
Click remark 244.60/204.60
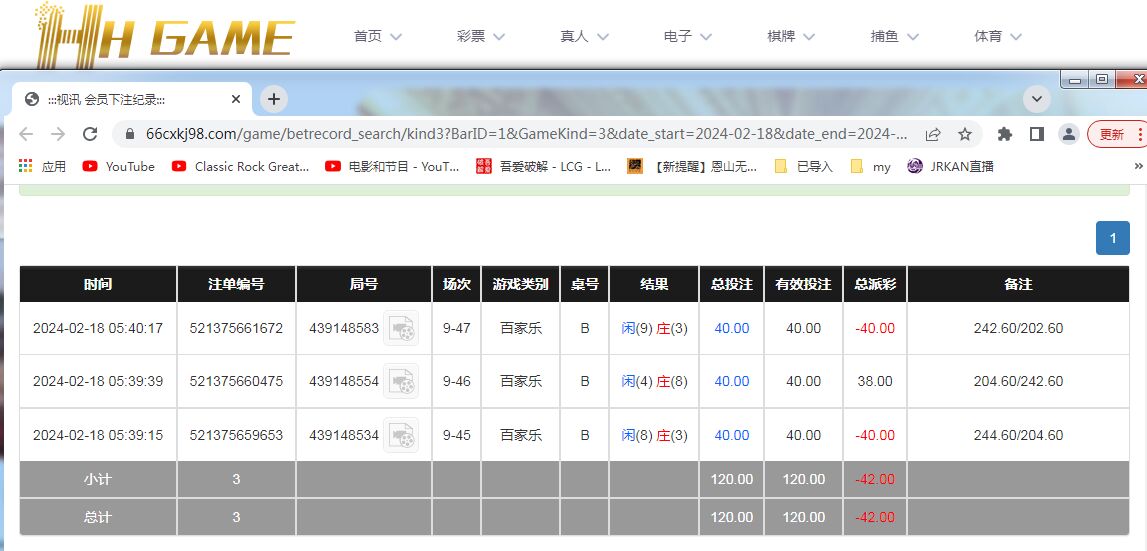click(1018, 435)
